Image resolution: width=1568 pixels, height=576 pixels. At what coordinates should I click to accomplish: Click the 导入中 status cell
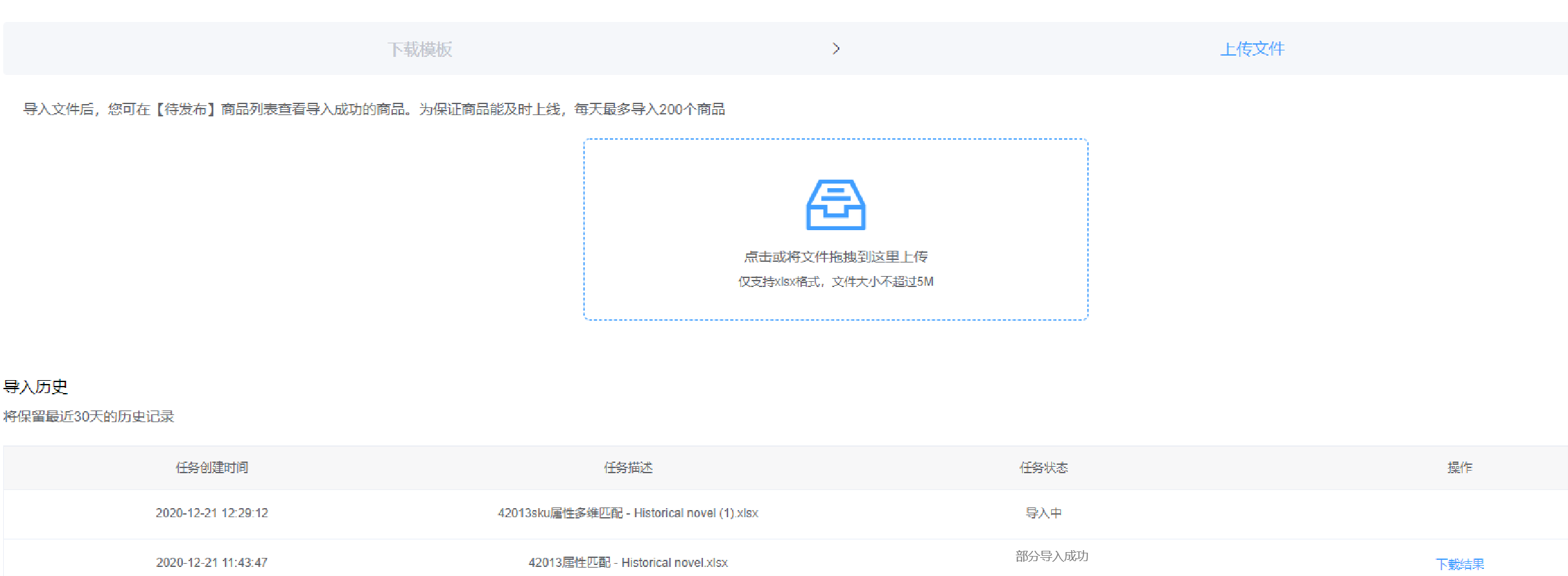(1043, 513)
